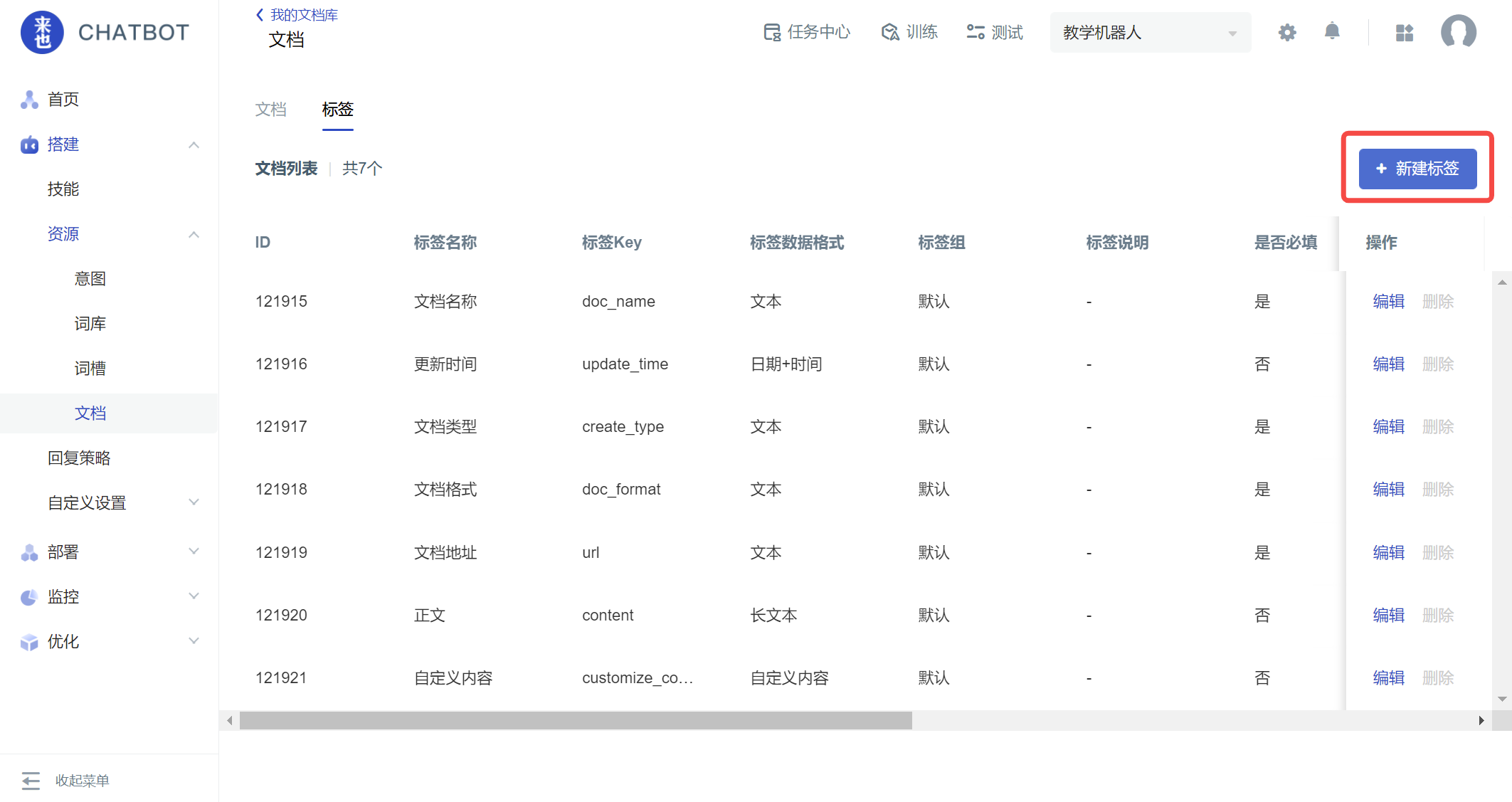Image resolution: width=1512 pixels, height=802 pixels.
Task: Click the update_time key cell
Action: pos(625,364)
